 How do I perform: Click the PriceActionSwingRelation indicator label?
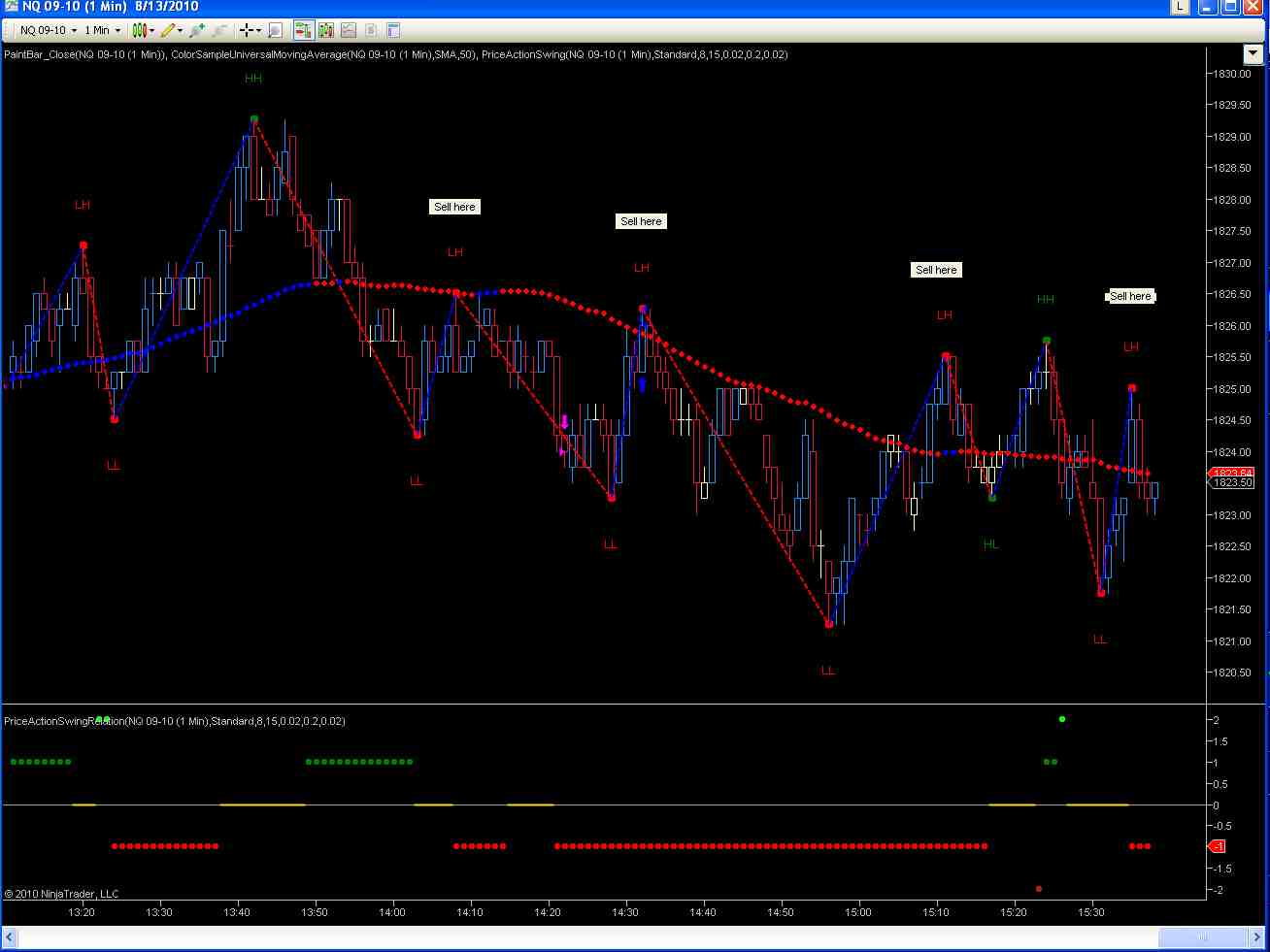pos(175,721)
